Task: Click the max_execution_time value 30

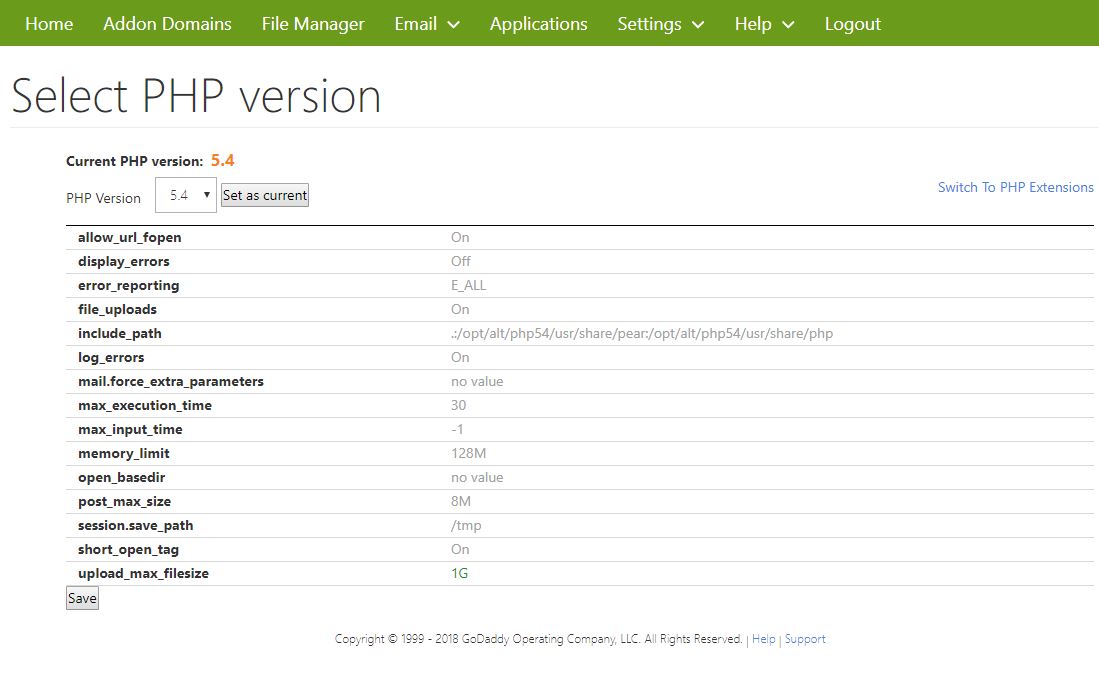Action: click(458, 405)
